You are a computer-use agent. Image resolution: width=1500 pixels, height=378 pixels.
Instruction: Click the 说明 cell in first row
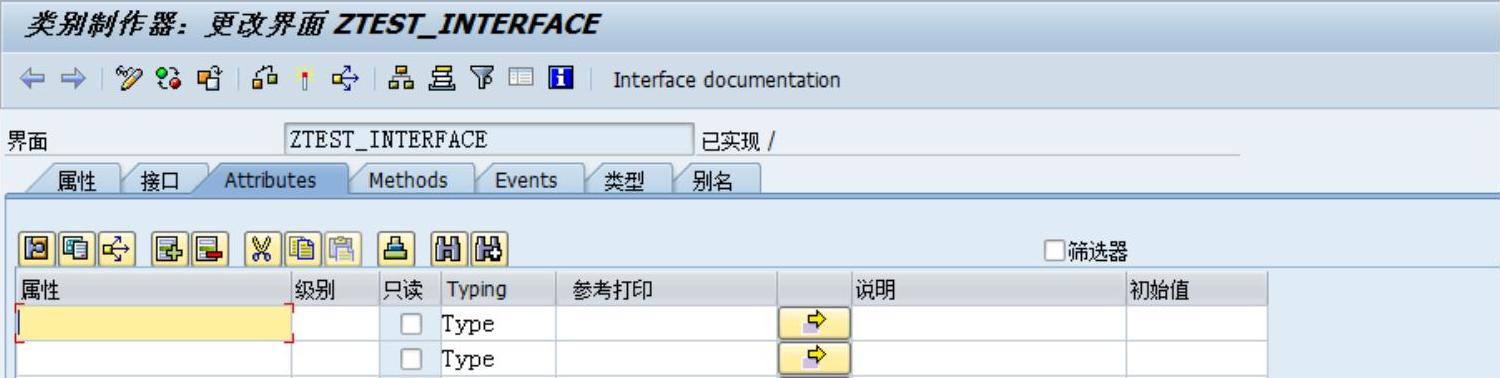pos(989,324)
